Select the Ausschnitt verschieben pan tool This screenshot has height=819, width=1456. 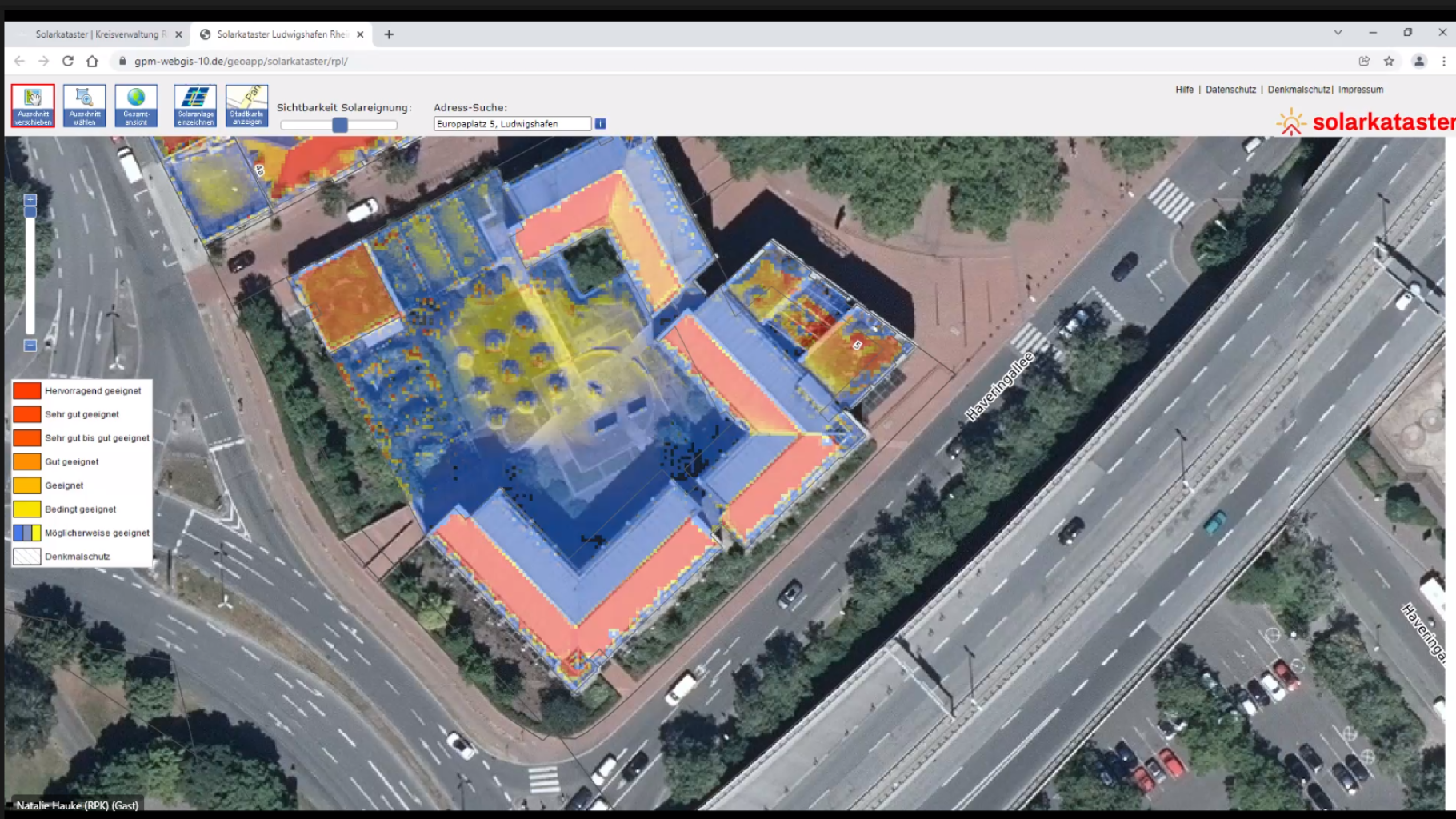33,106
